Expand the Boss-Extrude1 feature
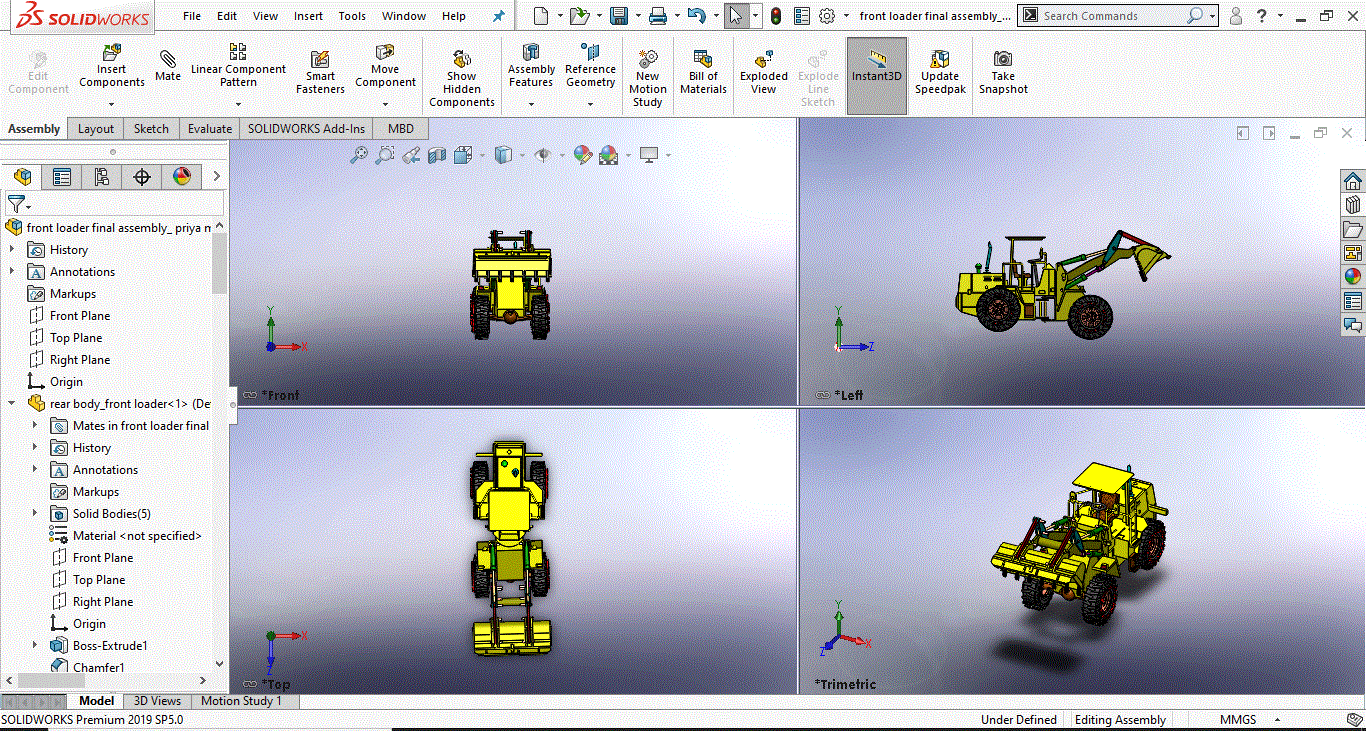 click(35, 646)
